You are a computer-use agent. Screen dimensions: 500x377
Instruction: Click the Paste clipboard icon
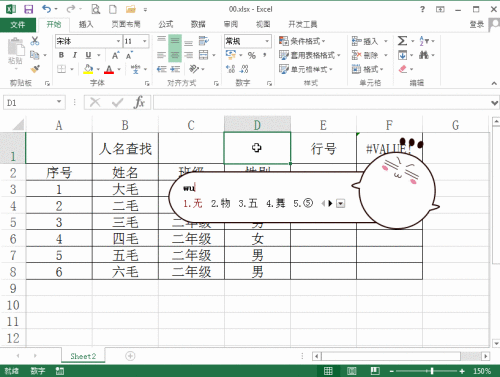pos(15,47)
